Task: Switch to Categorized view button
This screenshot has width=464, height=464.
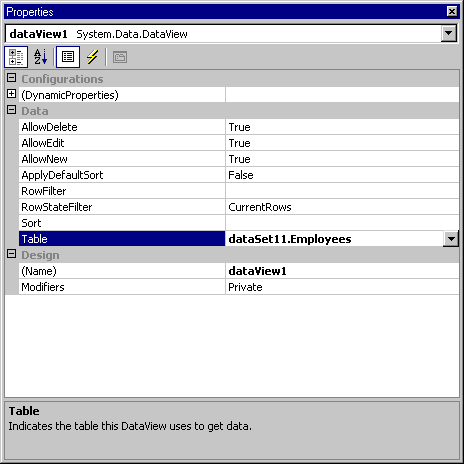Action: pyautogui.click(x=16, y=57)
